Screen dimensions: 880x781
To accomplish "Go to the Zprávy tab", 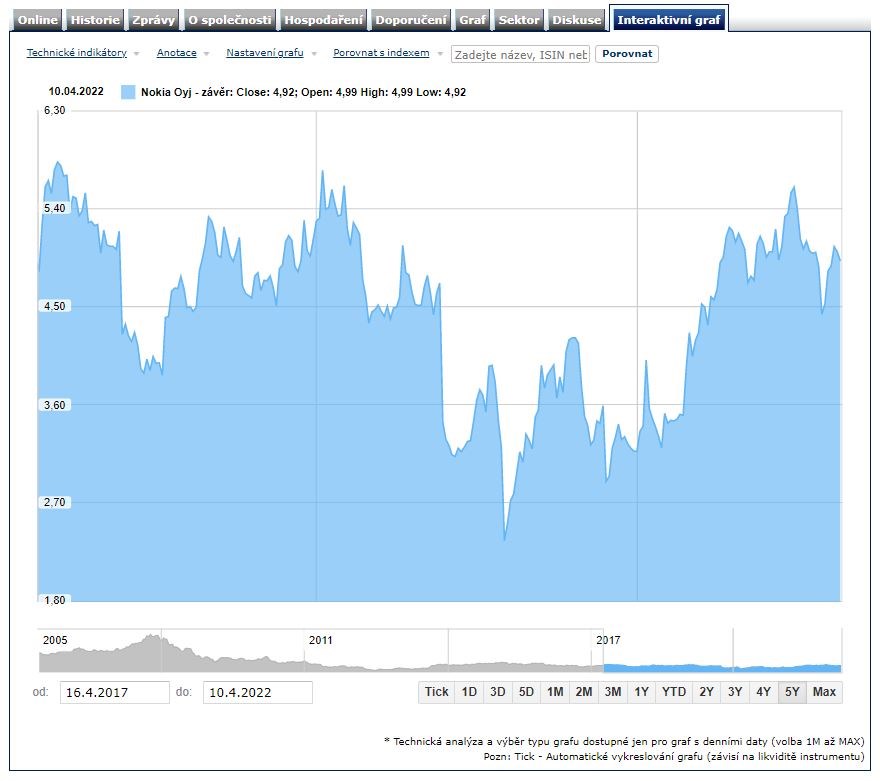I will [154, 20].
